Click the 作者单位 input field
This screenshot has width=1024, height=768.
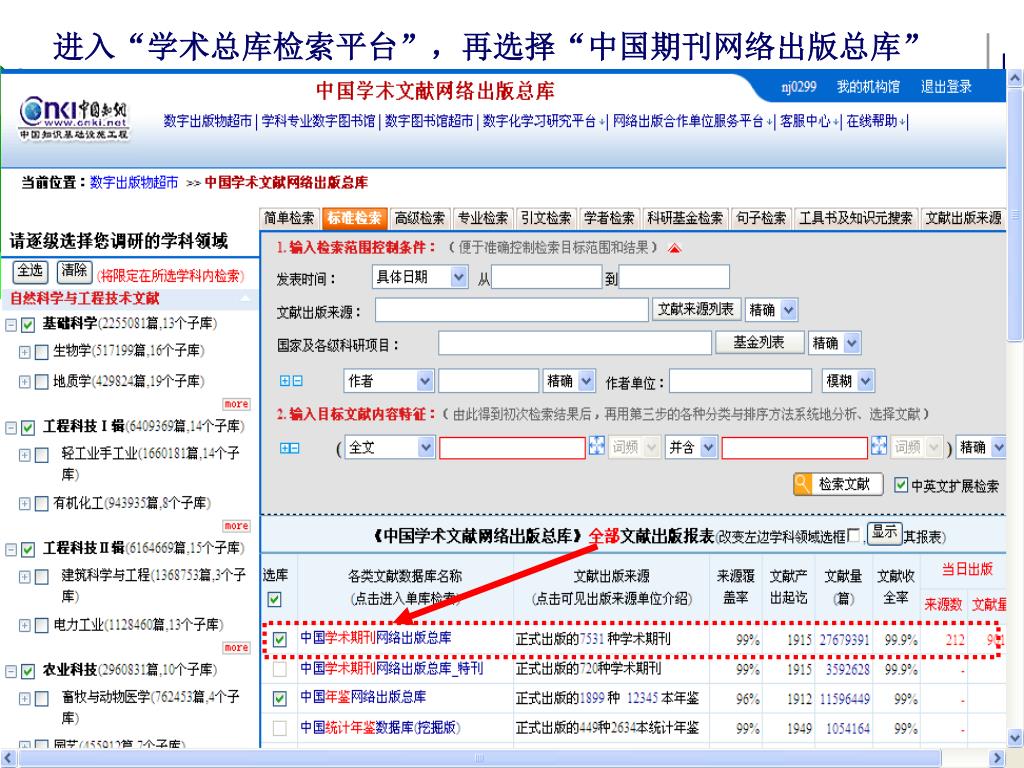pos(741,381)
